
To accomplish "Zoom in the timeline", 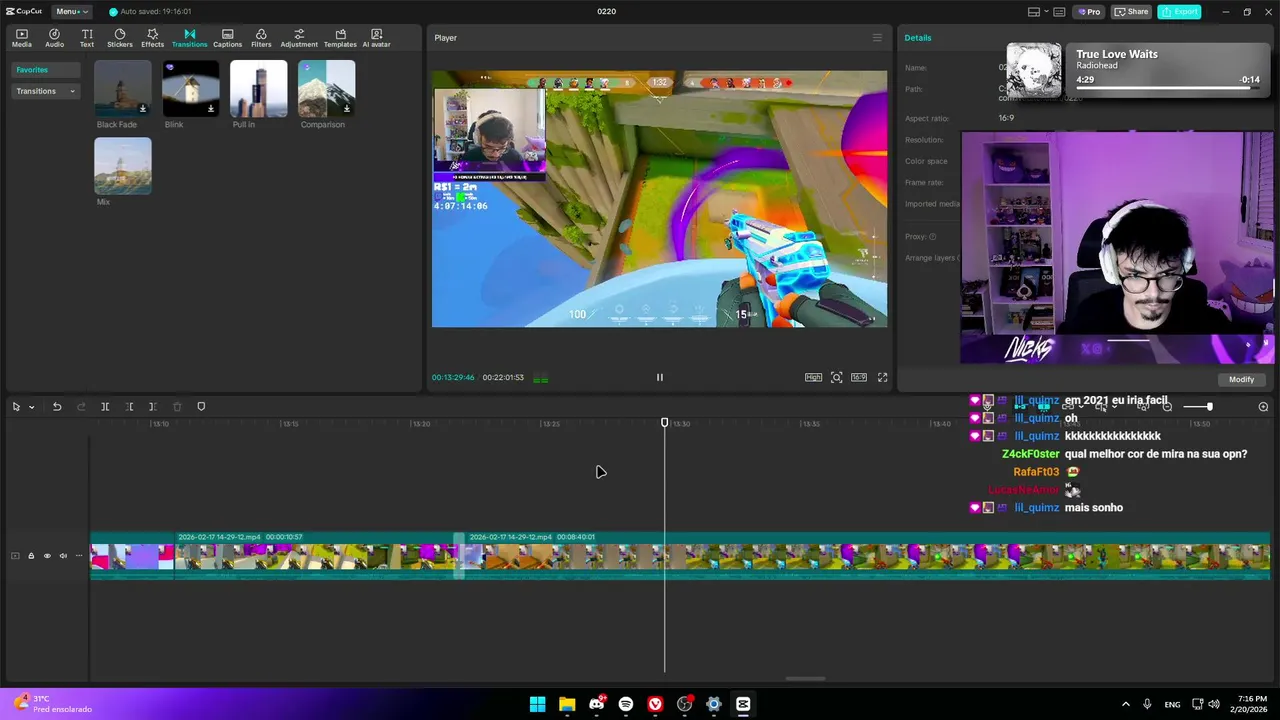I will point(1263,407).
